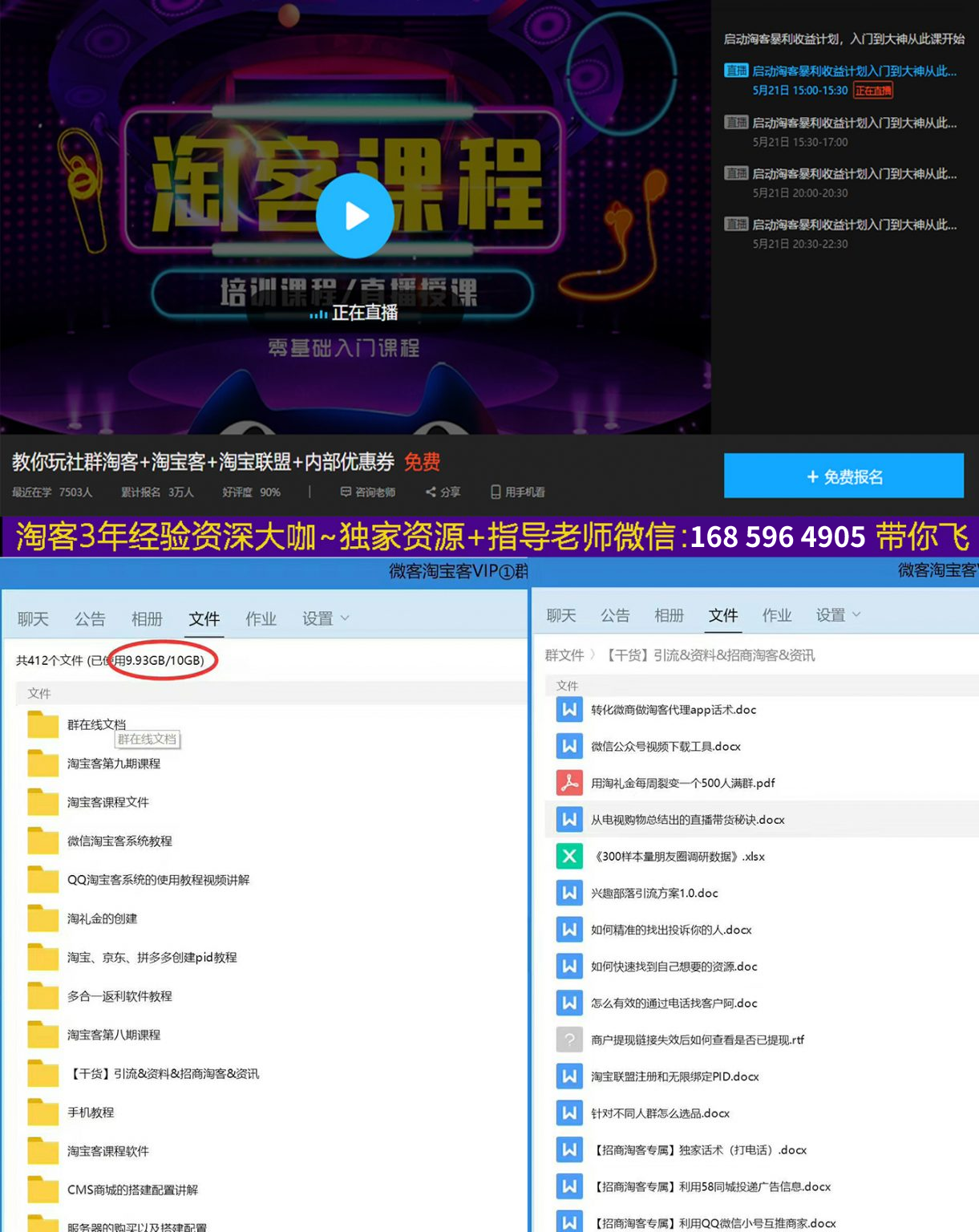
Task: Open 微信淘宝客系统教程 folder icon
Action: pos(42,841)
